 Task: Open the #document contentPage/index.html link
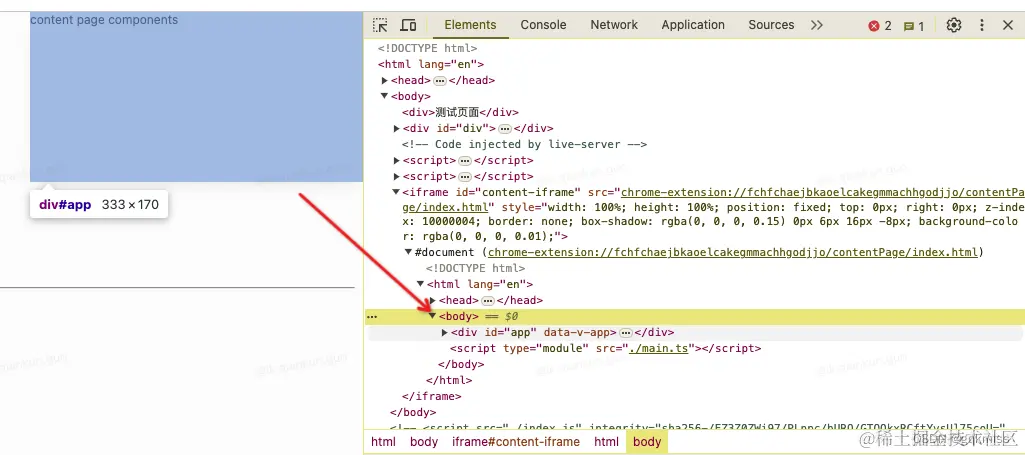pyautogui.click(x=733, y=252)
